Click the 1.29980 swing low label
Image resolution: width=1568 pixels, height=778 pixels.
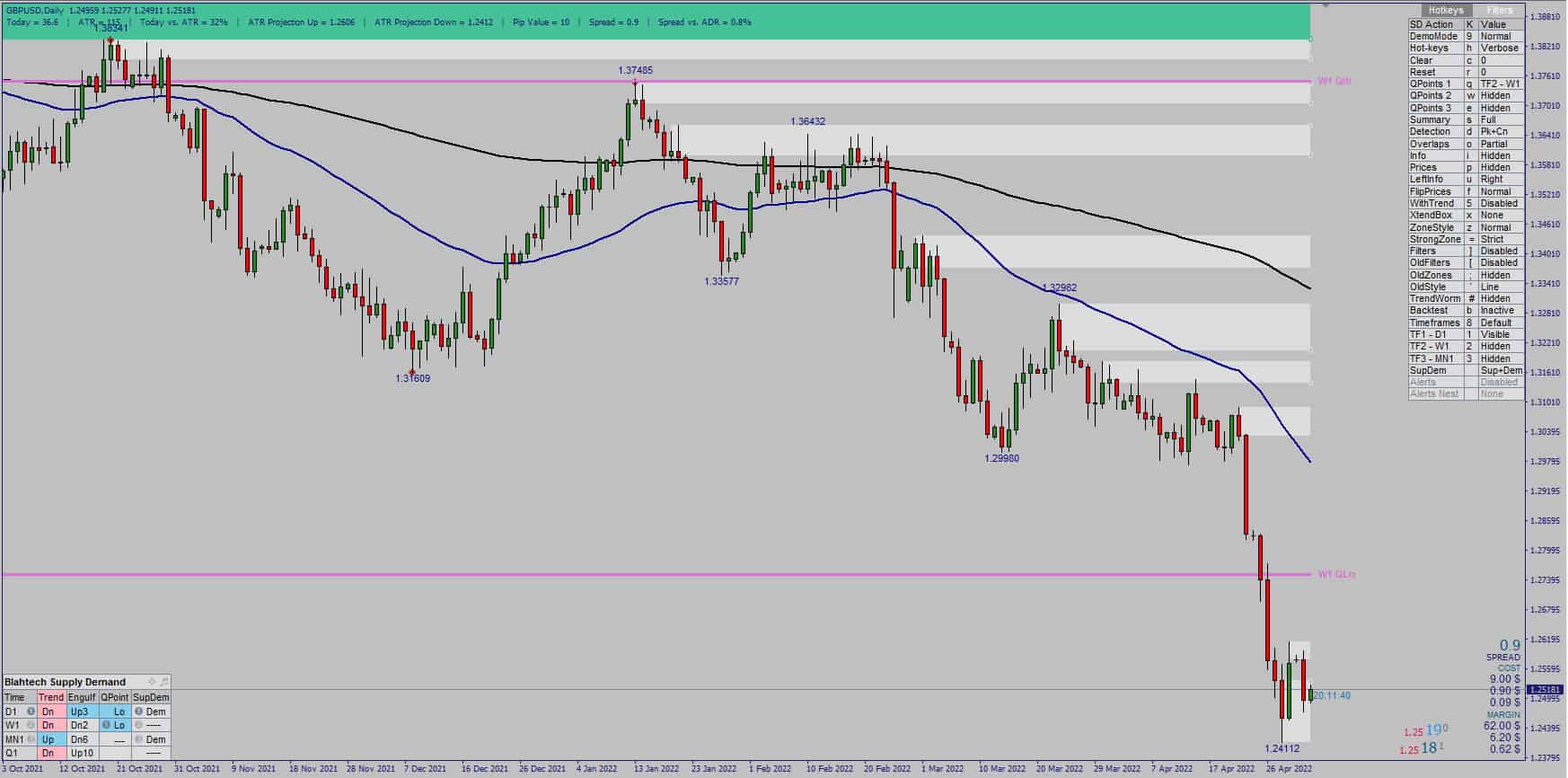[1001, 458]
